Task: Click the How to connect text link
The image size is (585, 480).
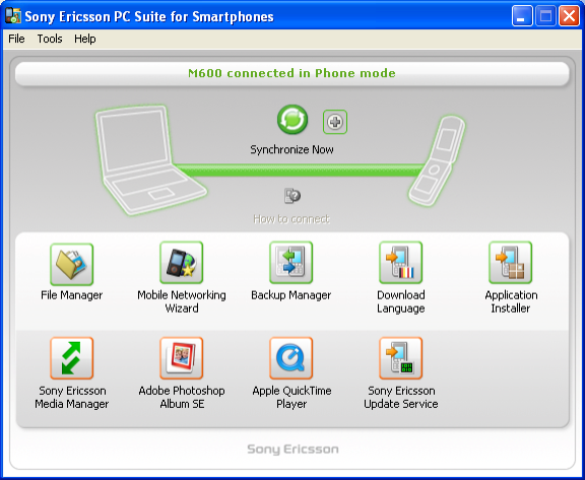Action: 291,219
